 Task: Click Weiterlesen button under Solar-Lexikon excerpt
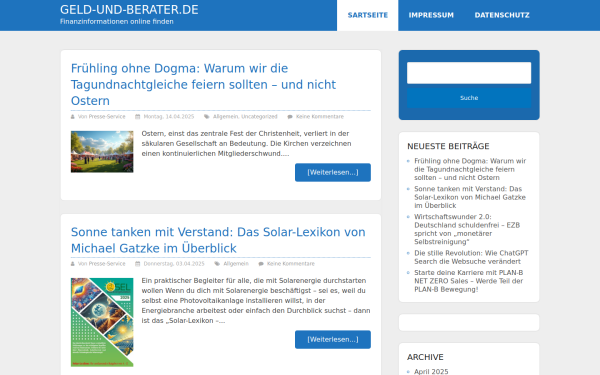tap(333, 340)
